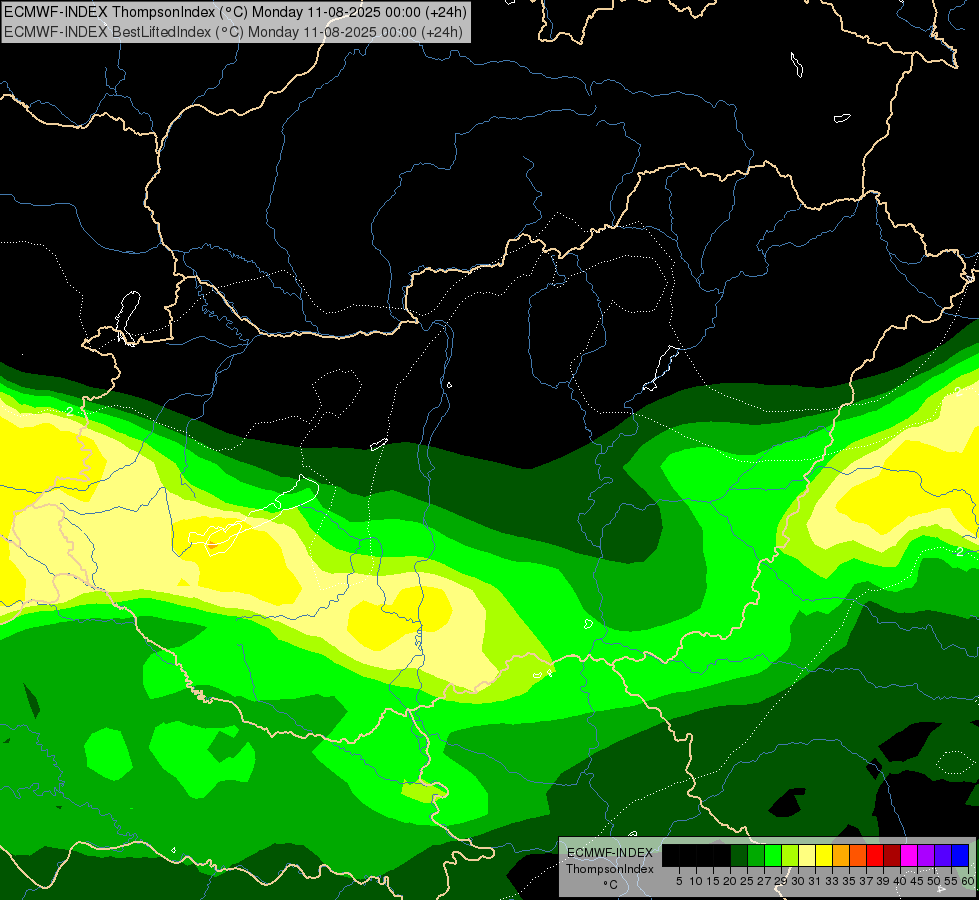Screen dimensions: 979x900
Task: Click legend tick value 37
Action: tap(865, 881)
